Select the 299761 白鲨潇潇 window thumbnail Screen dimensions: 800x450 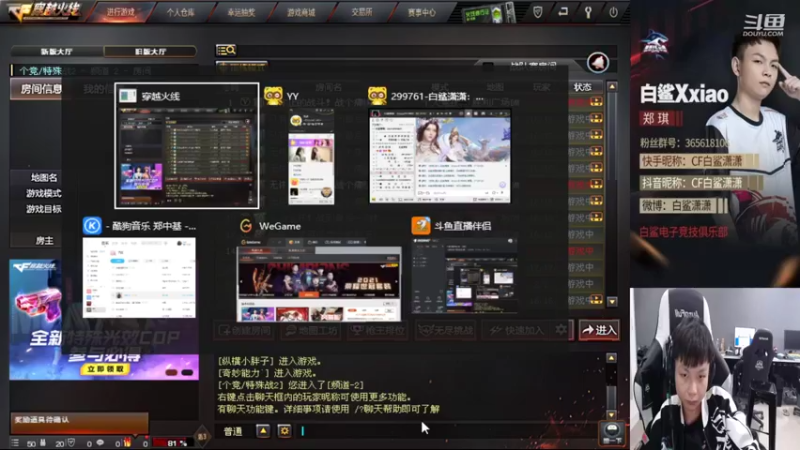[440, 156]
